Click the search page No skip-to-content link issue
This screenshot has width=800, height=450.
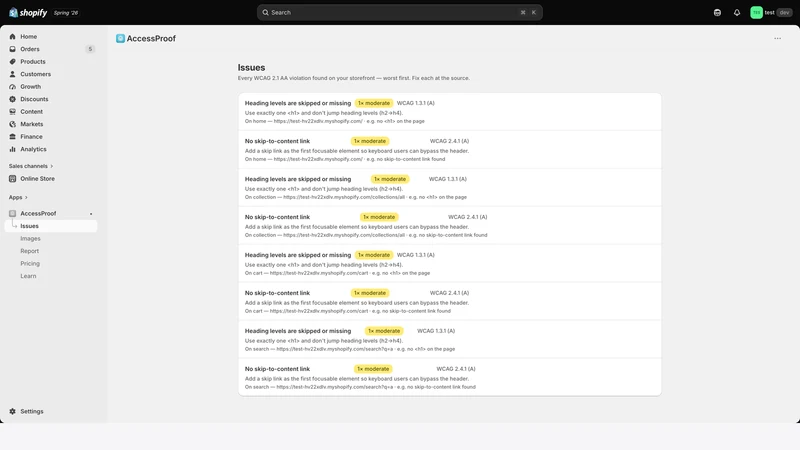point(277,369)
